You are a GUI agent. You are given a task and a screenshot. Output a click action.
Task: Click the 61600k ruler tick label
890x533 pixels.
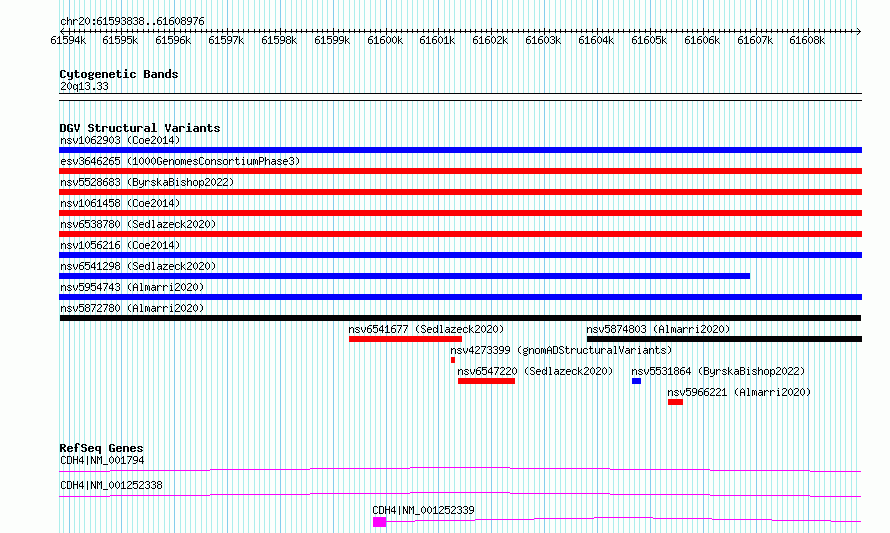(x=385, y=40)
